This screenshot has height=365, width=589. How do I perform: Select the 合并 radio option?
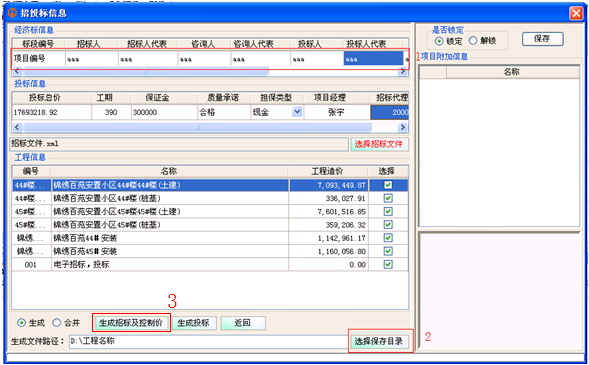pyautogui.click(x=56, y=323)
